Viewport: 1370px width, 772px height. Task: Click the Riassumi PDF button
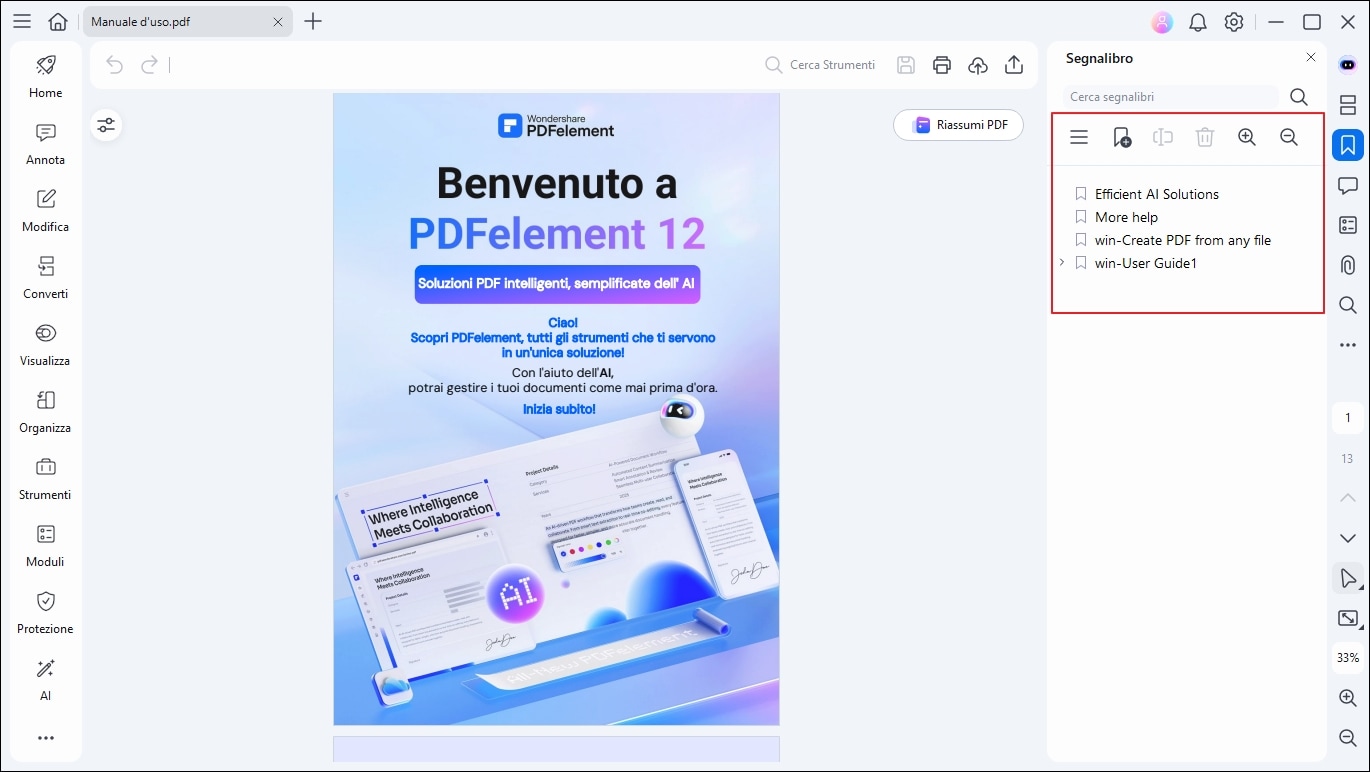click(957, 124)
